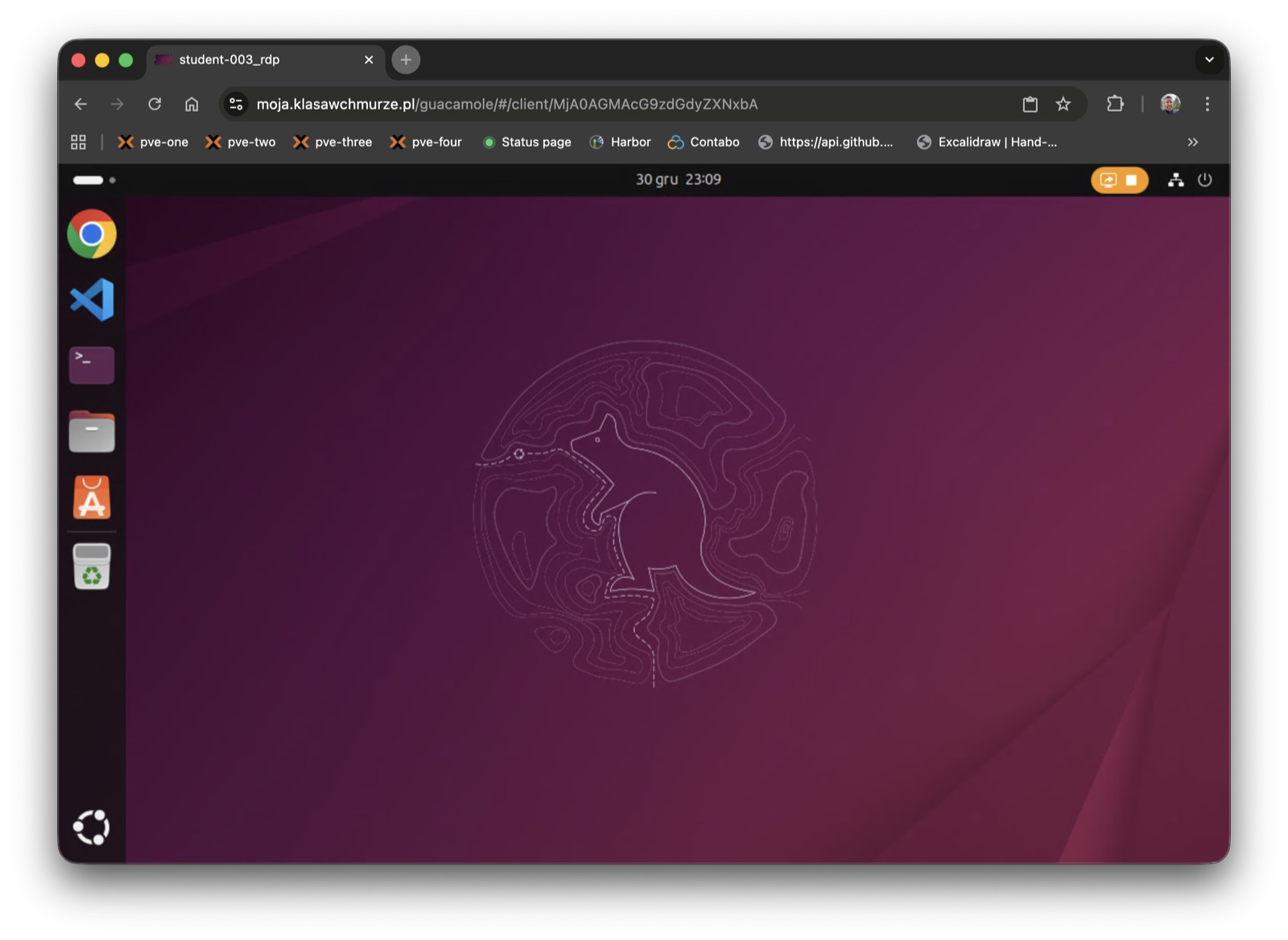Open Chrome three-dot menu
The width and height of the screenshot is (1288, 940).
pyautogui.click(x=1207, y=104)
